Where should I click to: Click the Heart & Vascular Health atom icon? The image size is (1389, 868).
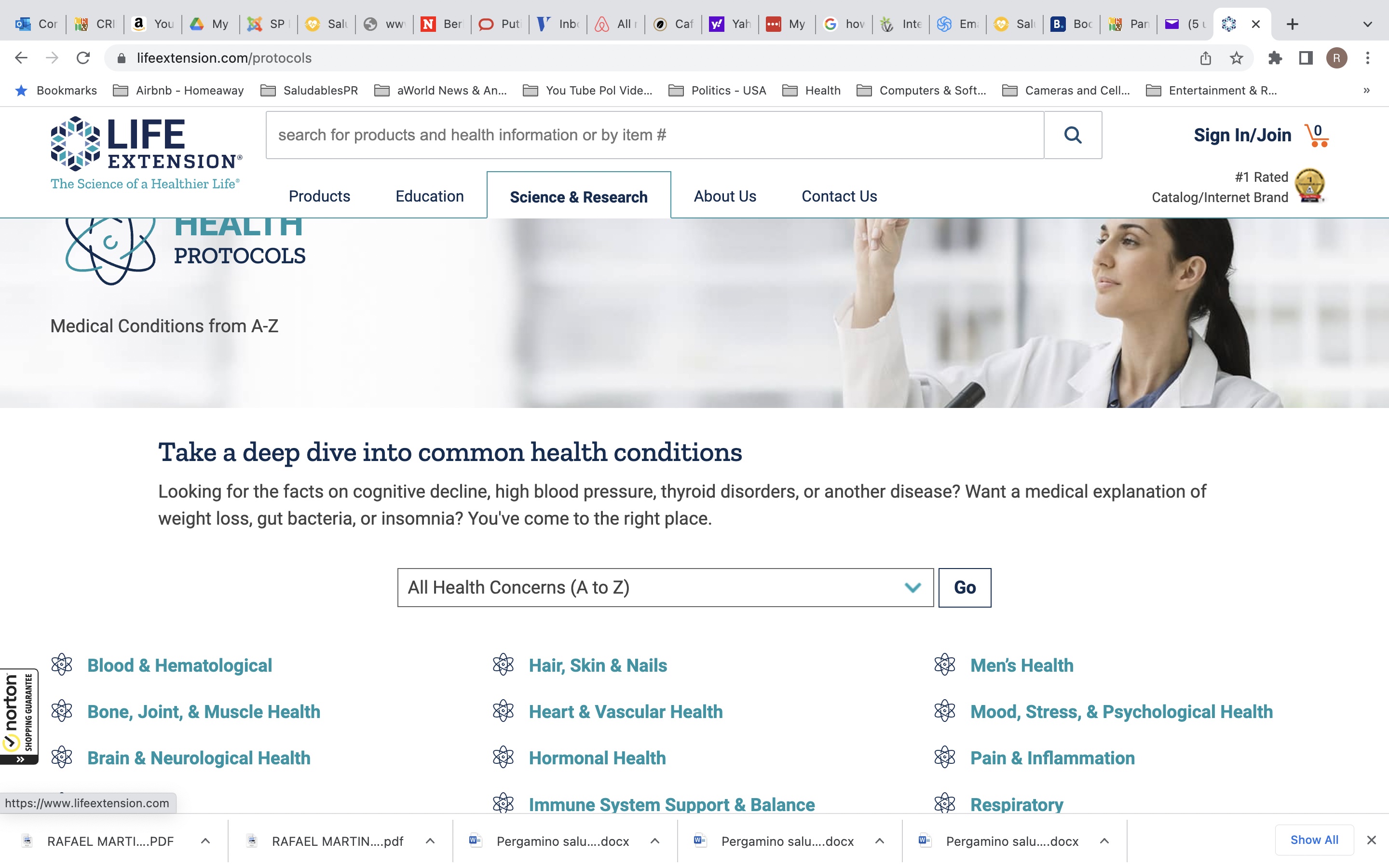tap(503, 712)
